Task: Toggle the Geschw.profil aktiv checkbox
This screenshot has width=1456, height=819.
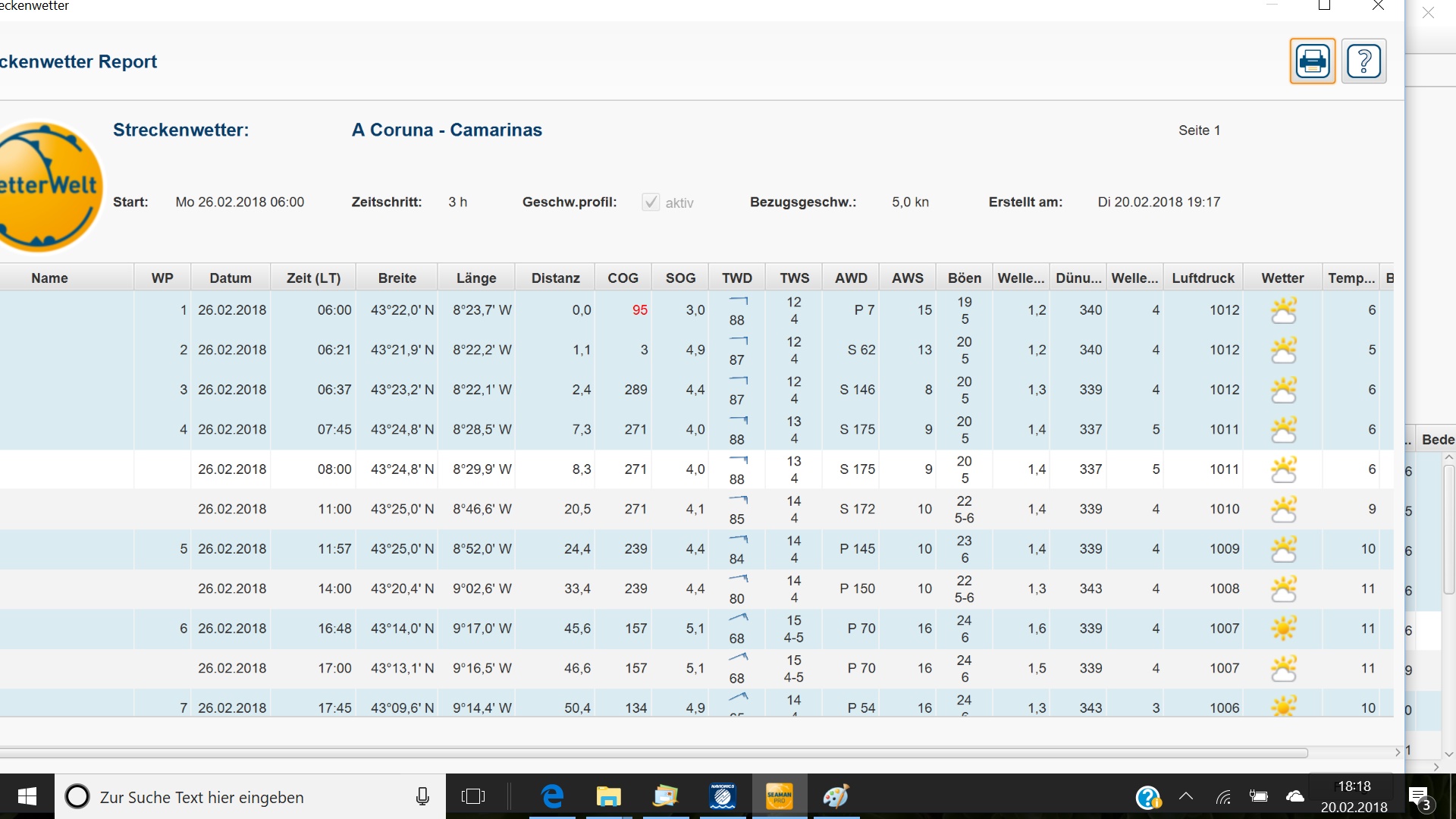Action: pos(651,202)
